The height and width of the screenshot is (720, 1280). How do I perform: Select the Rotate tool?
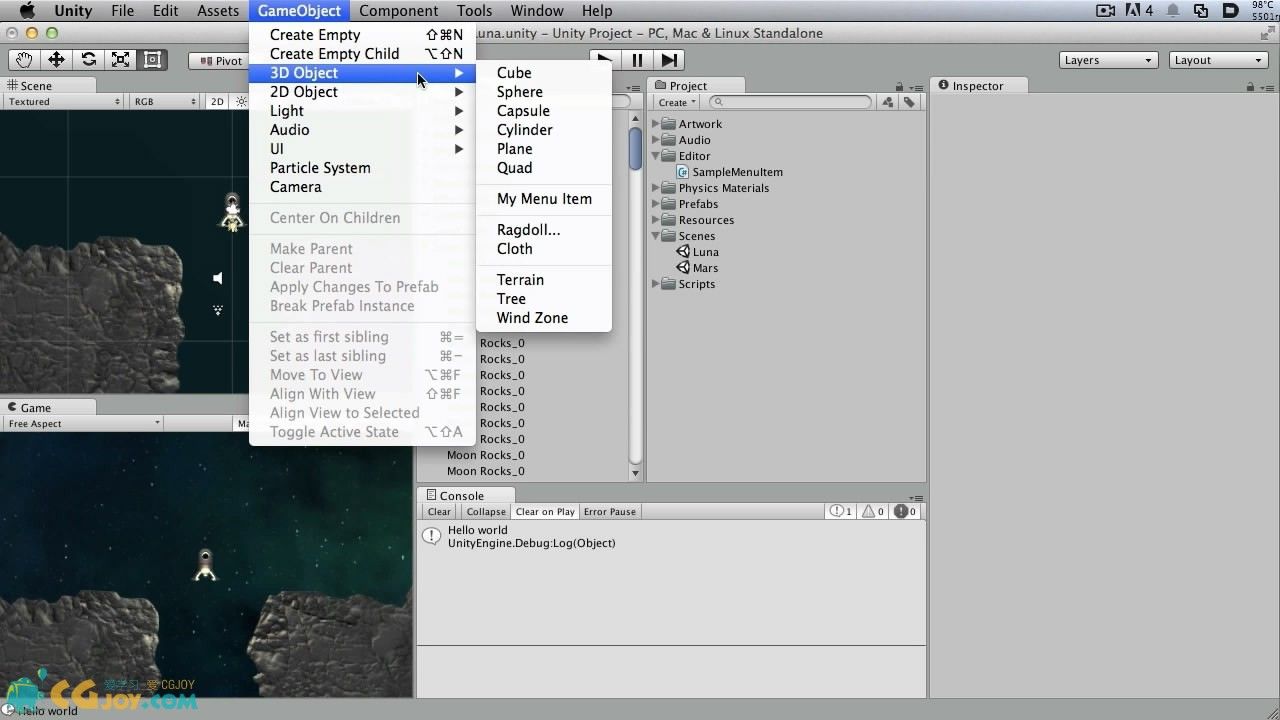[88, 60]
